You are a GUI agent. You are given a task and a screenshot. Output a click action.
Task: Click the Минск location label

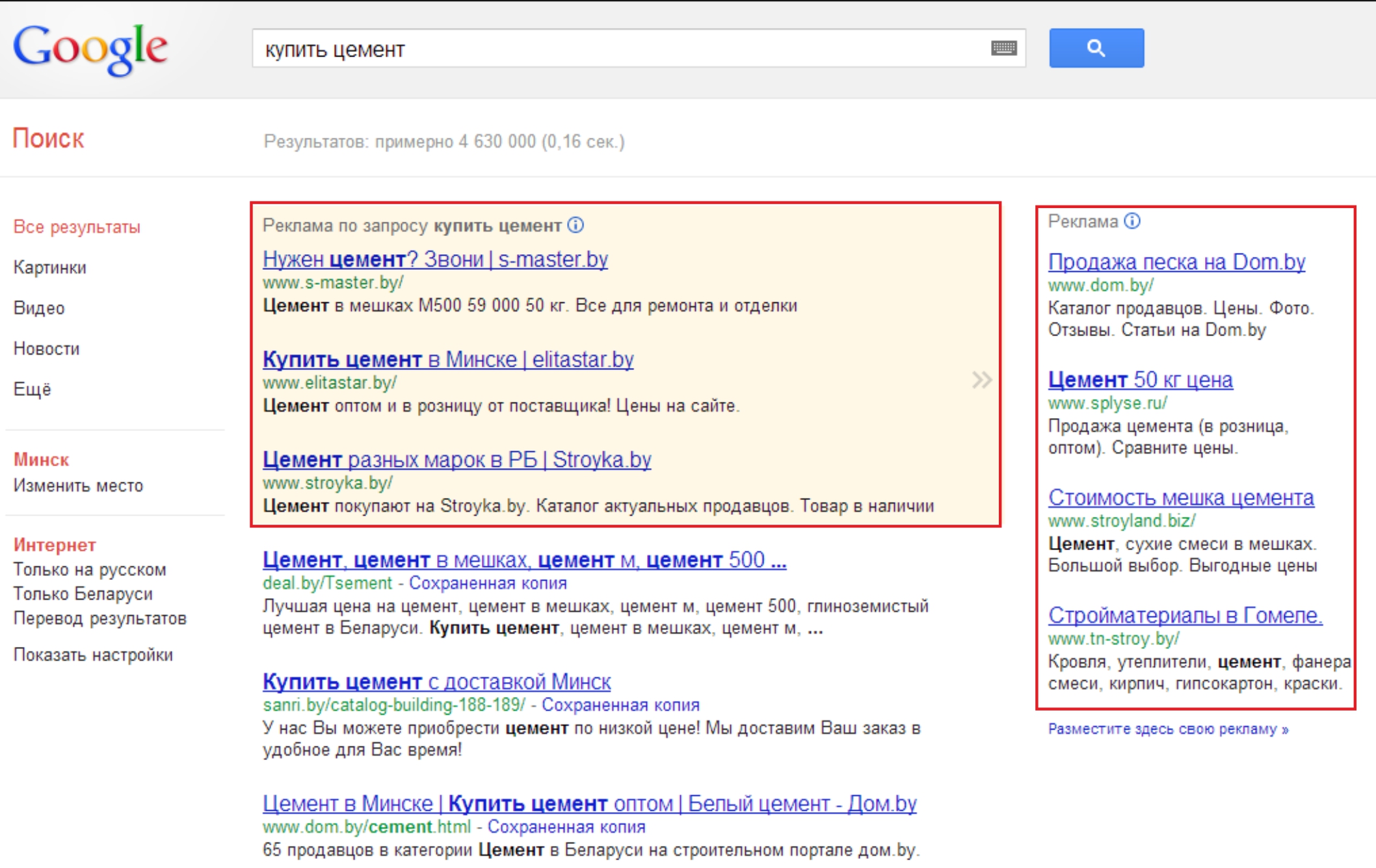click(41, 460)
